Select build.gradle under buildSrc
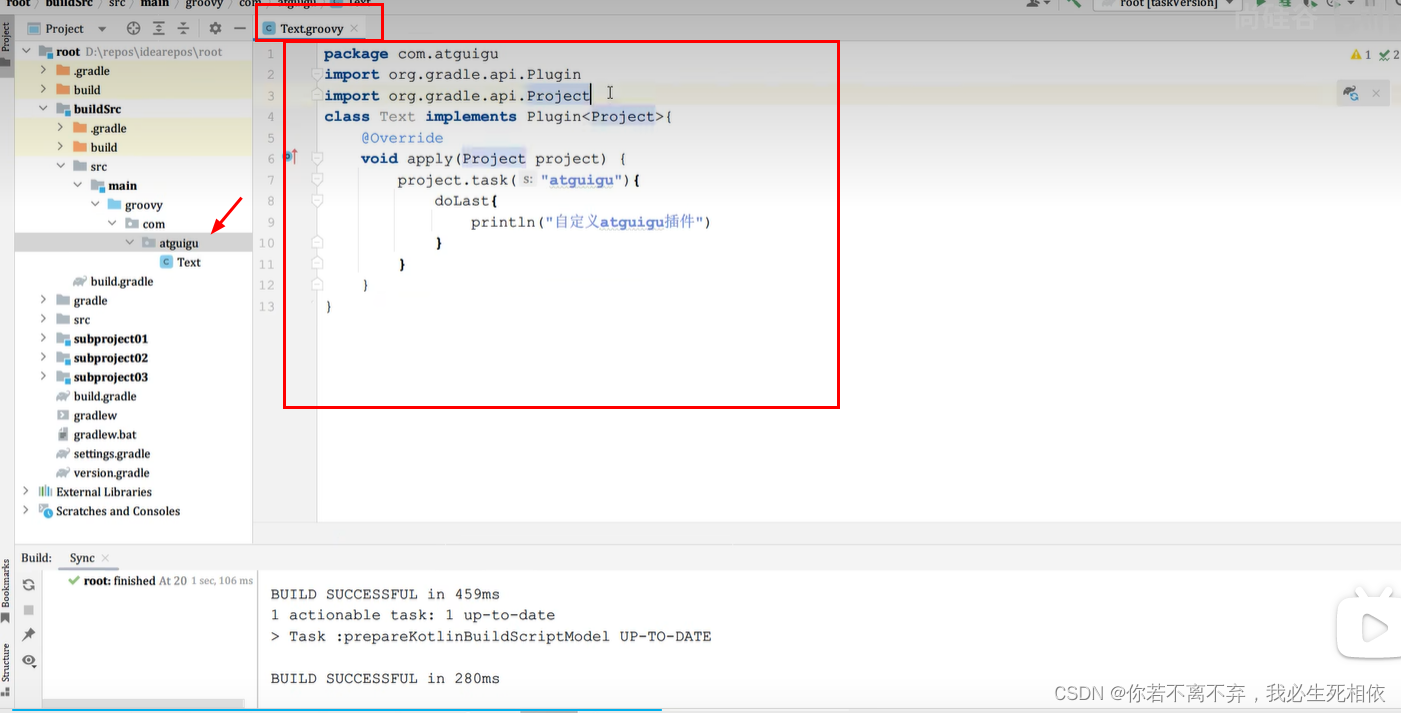Viewport: 1401px width, 713px height. [113, 282]
